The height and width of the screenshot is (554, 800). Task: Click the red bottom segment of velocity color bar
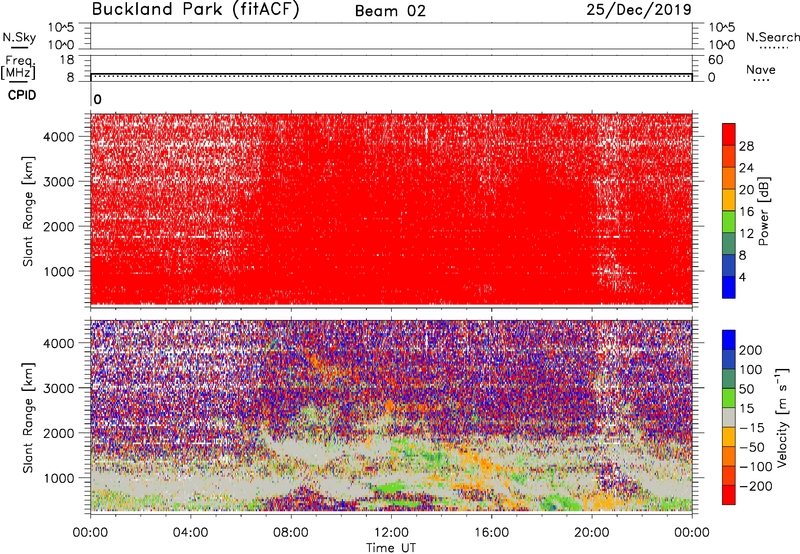pyautogui.click(x=729, y=495)
